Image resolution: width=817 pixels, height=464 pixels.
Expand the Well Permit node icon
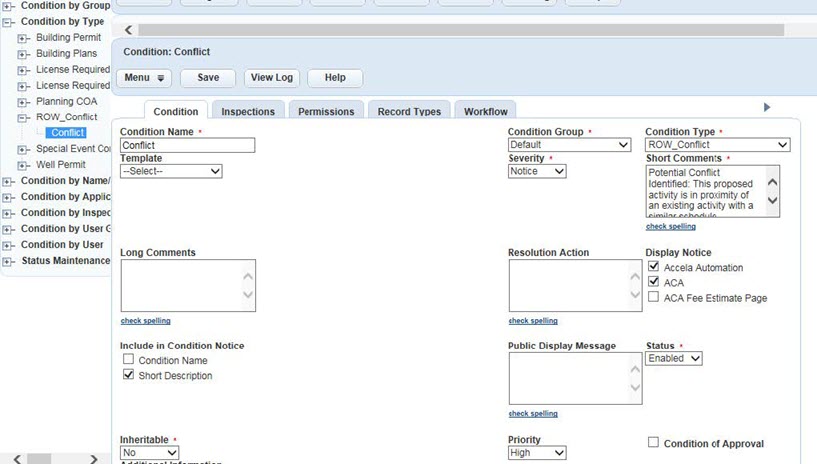coord(23,165)
